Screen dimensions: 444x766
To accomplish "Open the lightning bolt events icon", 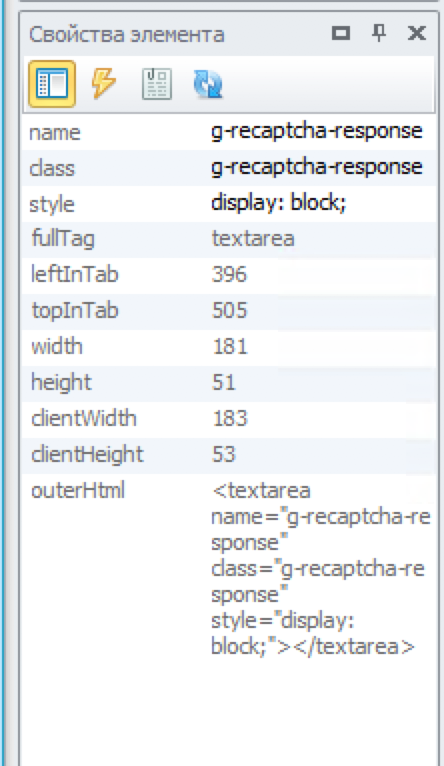I will click(x=104, y=84).
